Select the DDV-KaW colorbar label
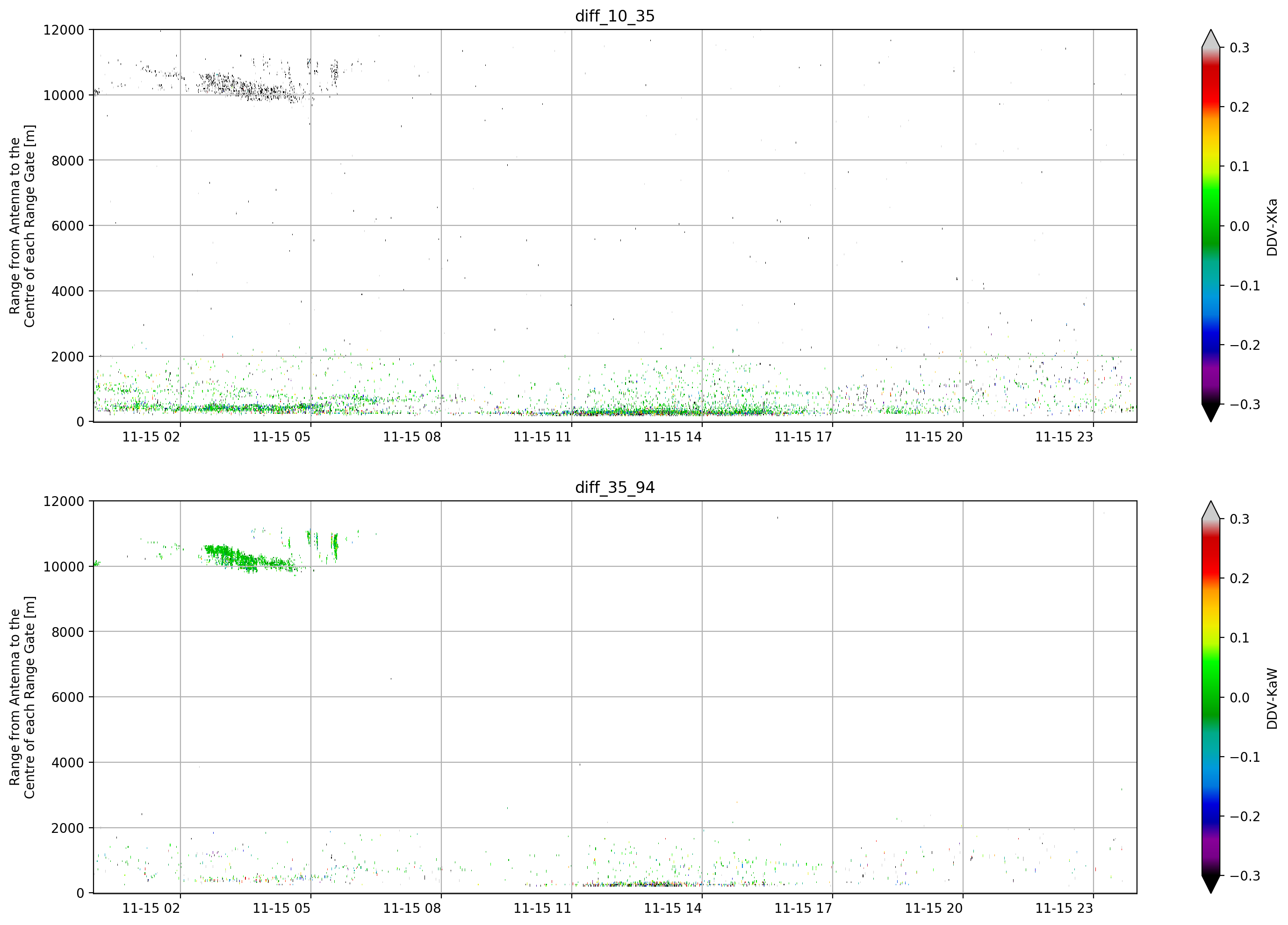 point(1272,698)
